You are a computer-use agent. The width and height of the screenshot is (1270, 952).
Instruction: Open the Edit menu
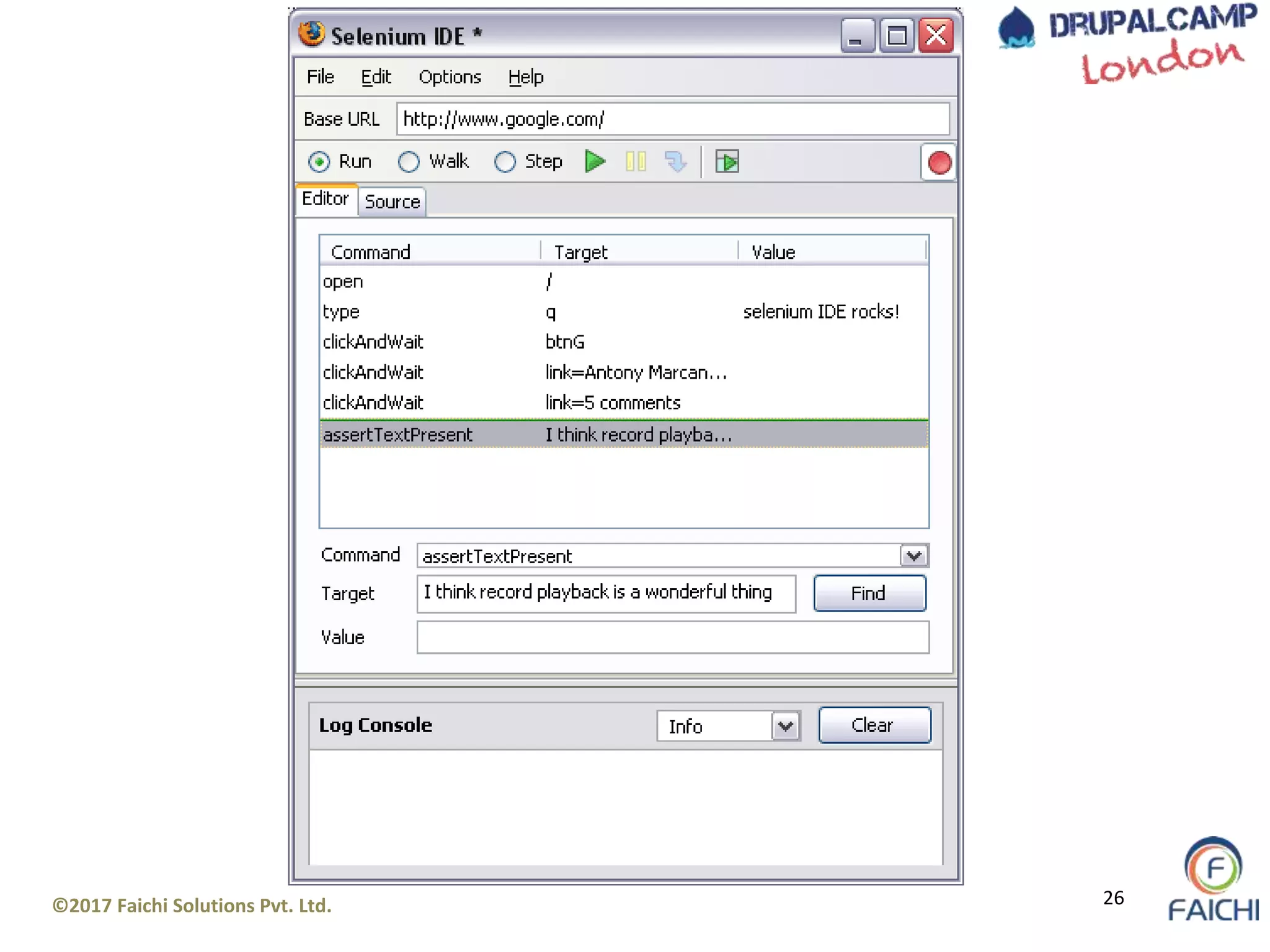(x=376, y=77)
